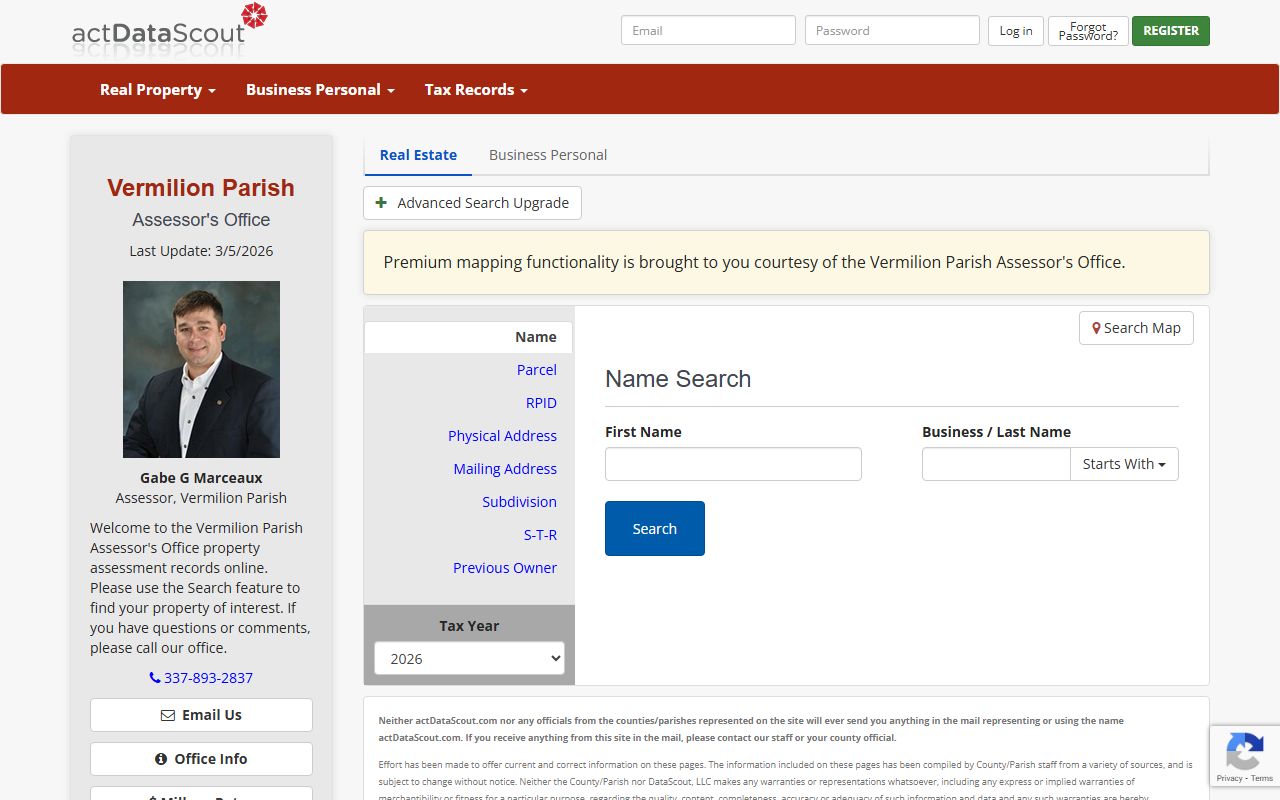Screen dimensions: 1280x800
Task: Open the Starts With match dropdown
Action: (x=1124, y=464)
